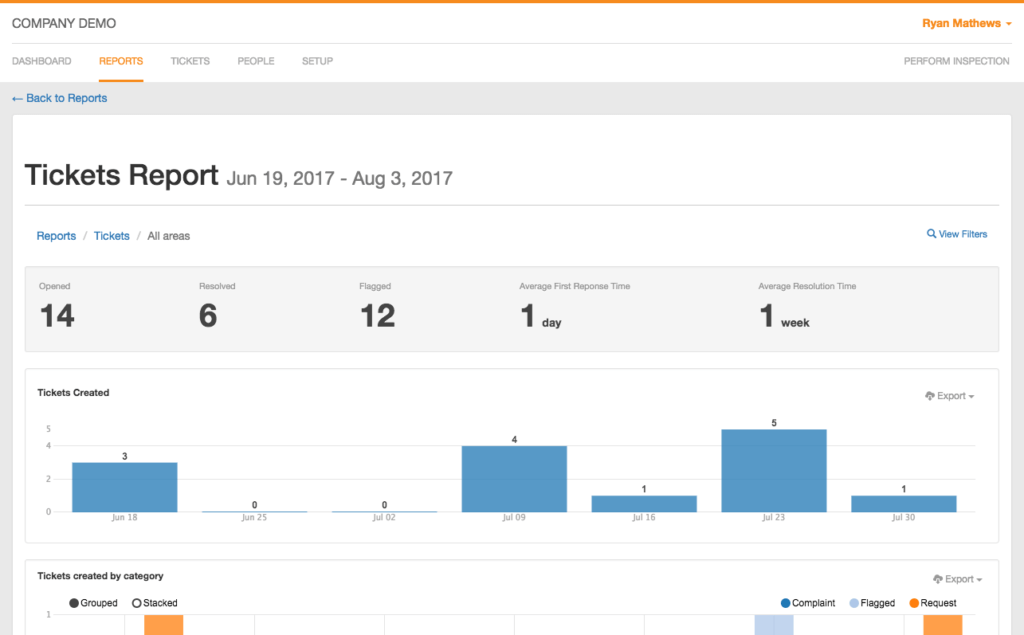Click the Tickets breadcrumb link

tap(111, 236)
